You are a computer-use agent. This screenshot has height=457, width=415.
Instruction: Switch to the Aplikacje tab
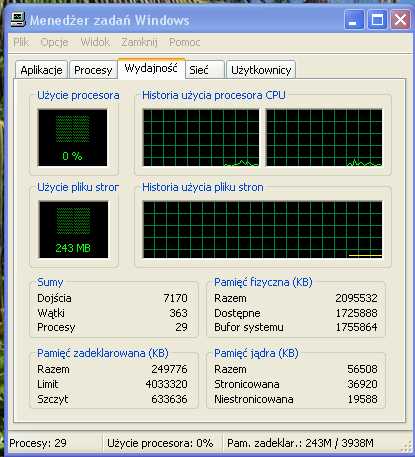pyautogui.click(x=41, y=70)
